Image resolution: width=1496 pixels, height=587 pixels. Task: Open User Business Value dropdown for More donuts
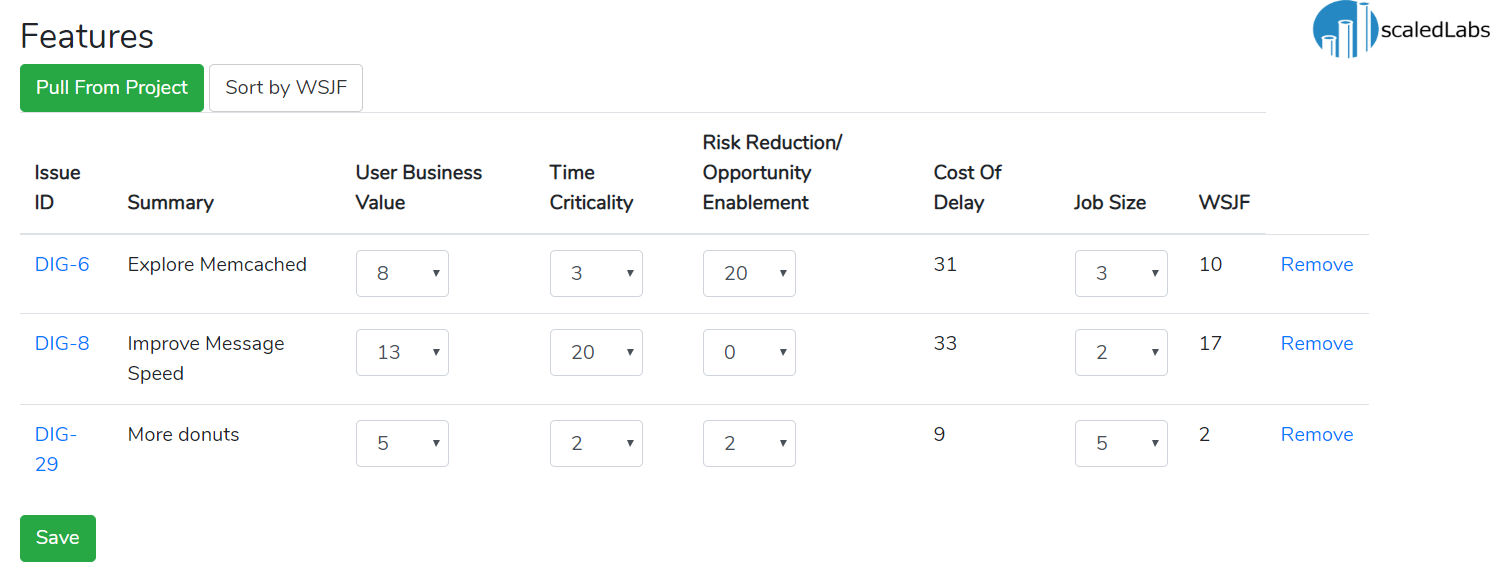[402, 443]
